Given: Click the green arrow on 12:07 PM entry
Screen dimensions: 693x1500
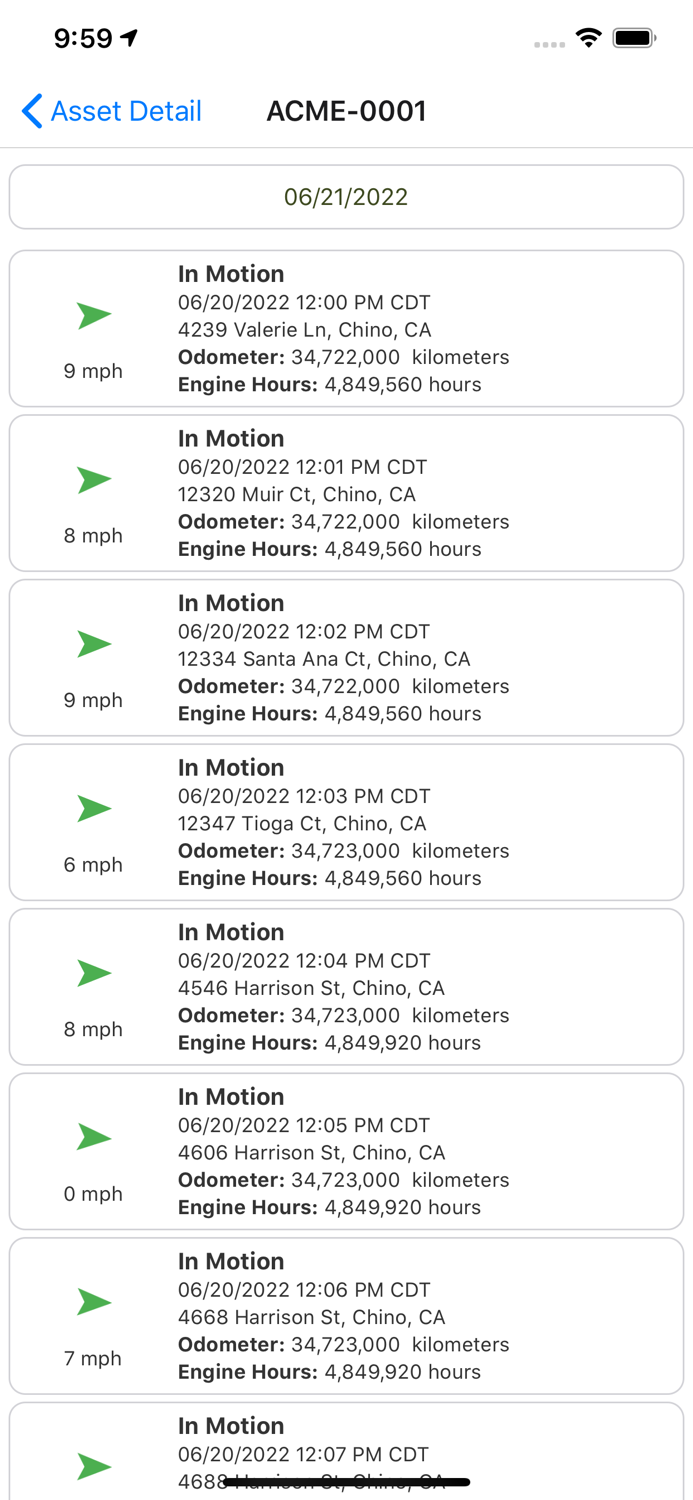Looking at the screenshot, I should pos(94,1466).
